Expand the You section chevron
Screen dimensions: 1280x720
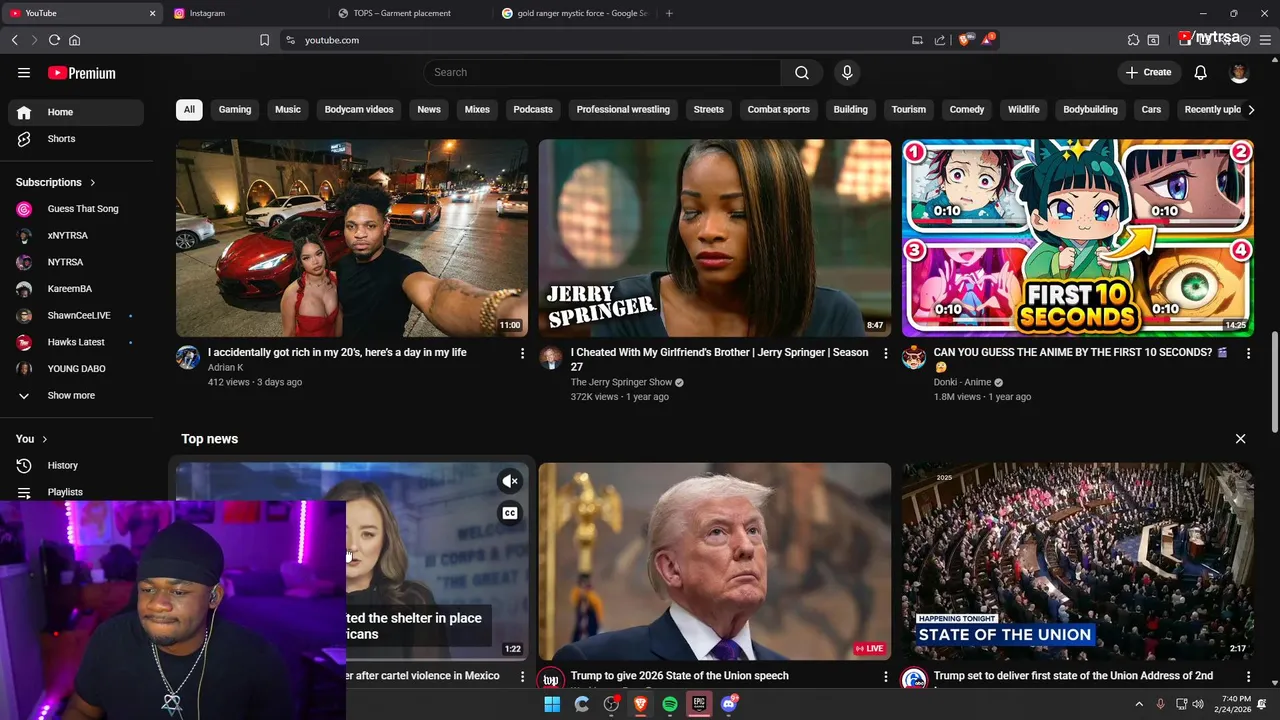[x=45, y=439]
